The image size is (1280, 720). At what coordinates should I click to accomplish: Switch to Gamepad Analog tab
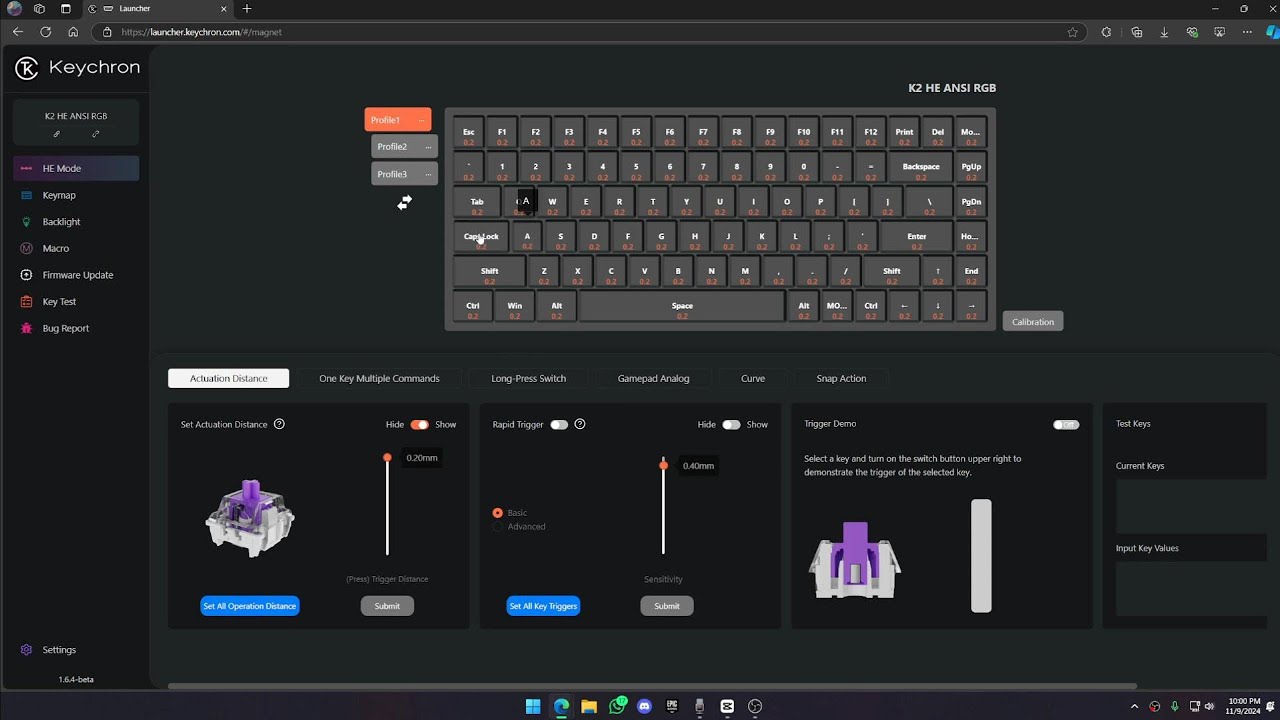[653, 378]
